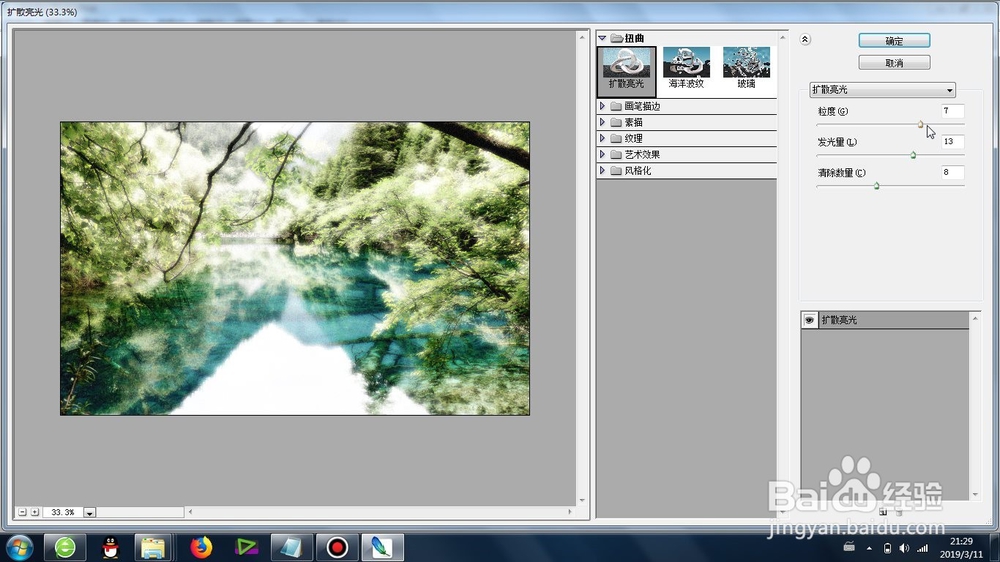Expand the 风格化 filter folder
This screenshot has width=1000, height=562.
[602, 170]
